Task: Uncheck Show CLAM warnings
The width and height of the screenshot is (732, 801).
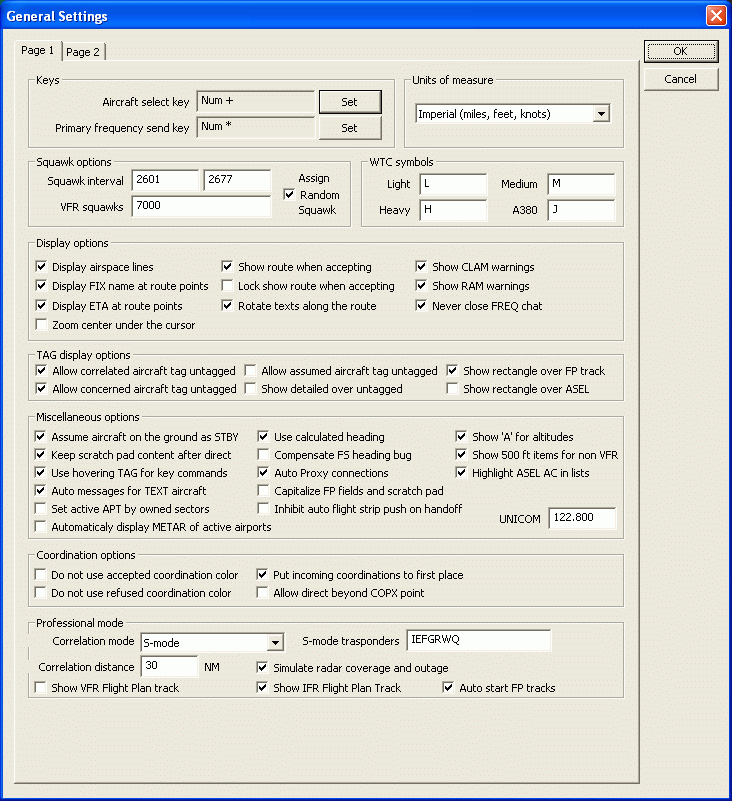Action: (x=421, y=267)
